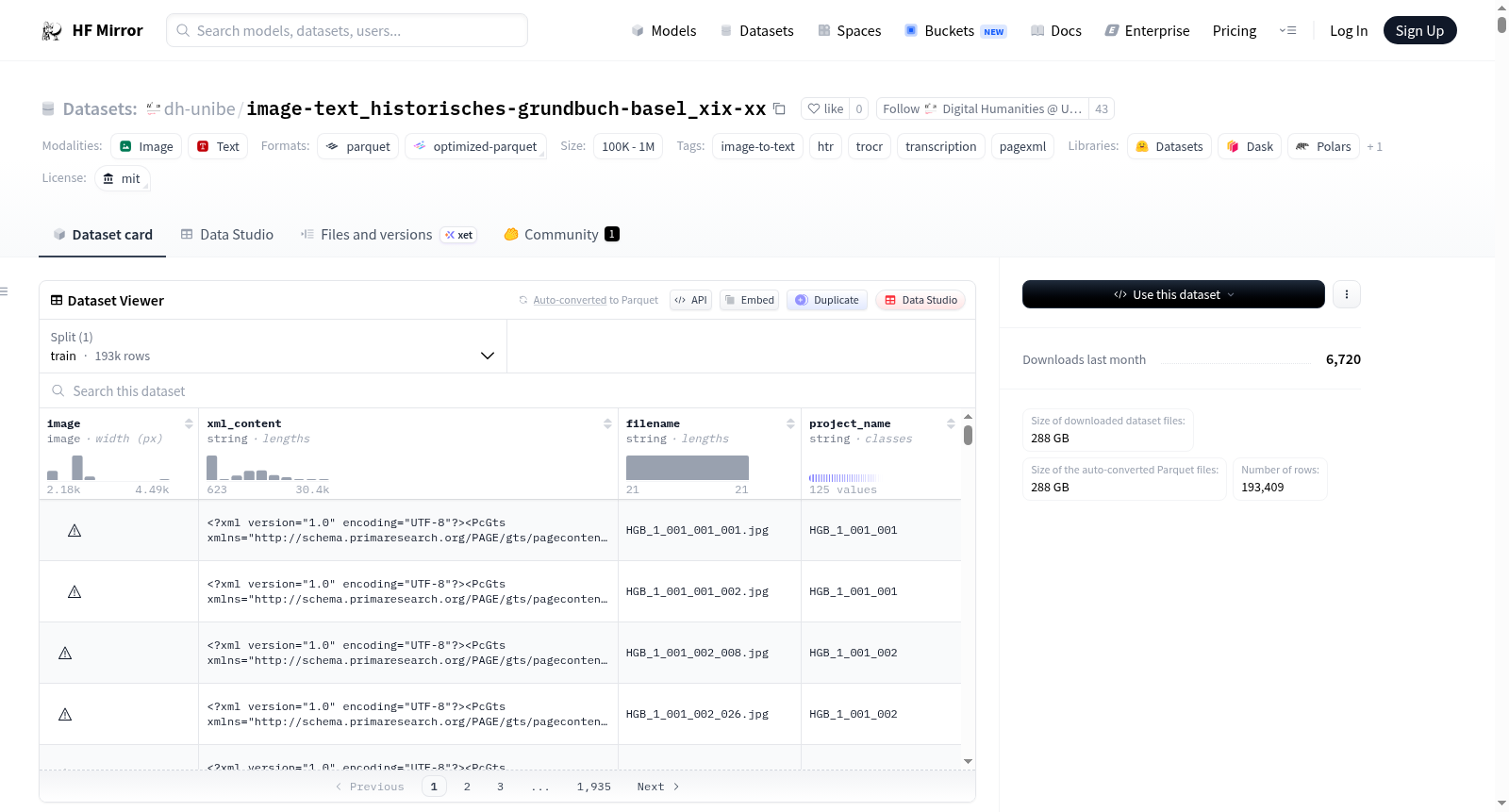Go to Models in top navigation
Viewport: 1509px width, 812px height.
(x=664, y=31)
